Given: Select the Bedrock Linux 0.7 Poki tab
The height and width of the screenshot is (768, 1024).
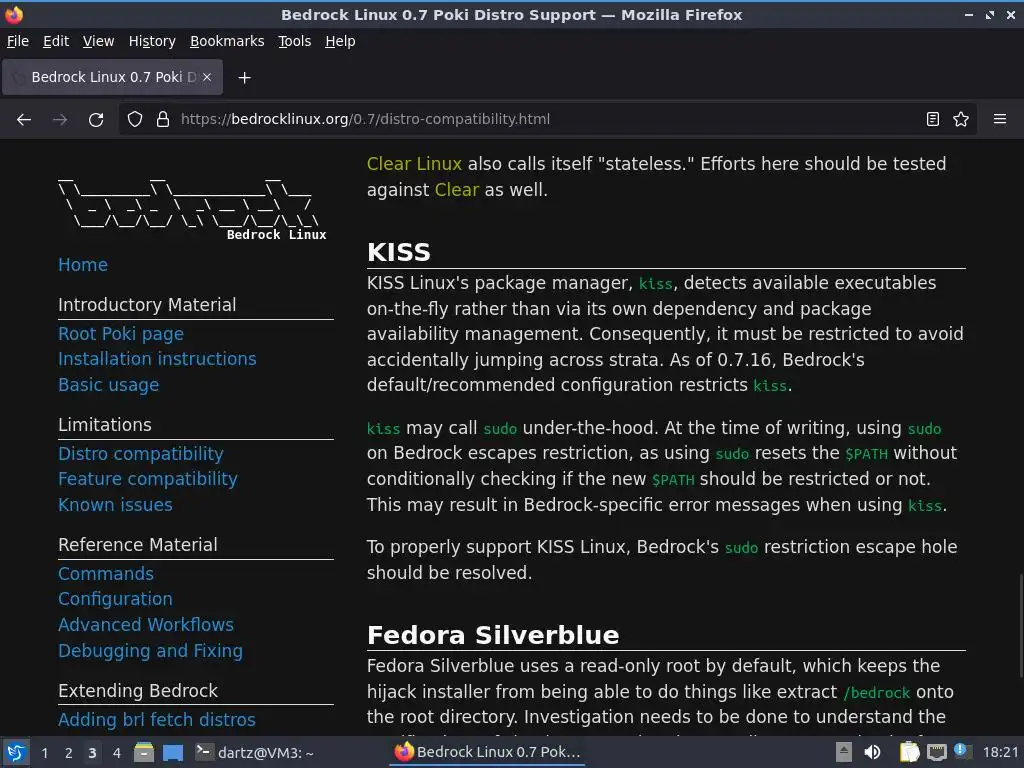Looking at the screenshot, I should click(112, 77).
